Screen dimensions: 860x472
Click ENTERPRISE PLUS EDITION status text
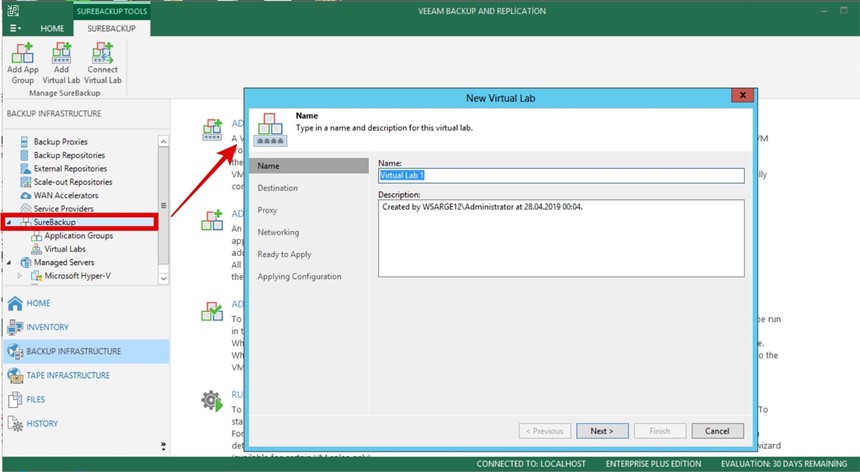coord(653,464)
